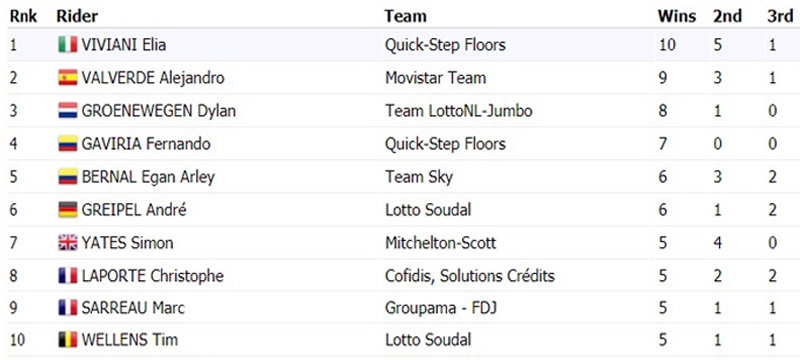Sort by the Rider column header
The height and width of the screenshot is (360, 800).
tap(77, 16)
